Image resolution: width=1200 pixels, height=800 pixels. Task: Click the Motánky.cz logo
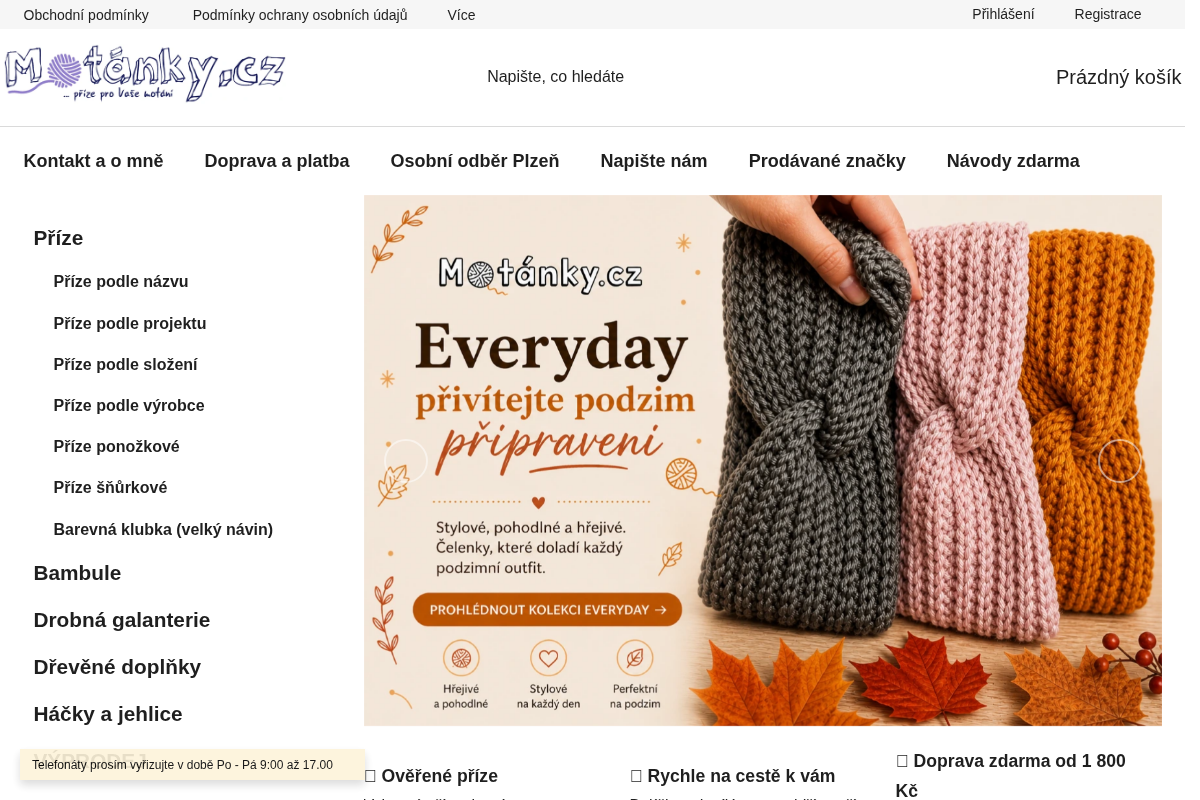[x=145, y=74]
